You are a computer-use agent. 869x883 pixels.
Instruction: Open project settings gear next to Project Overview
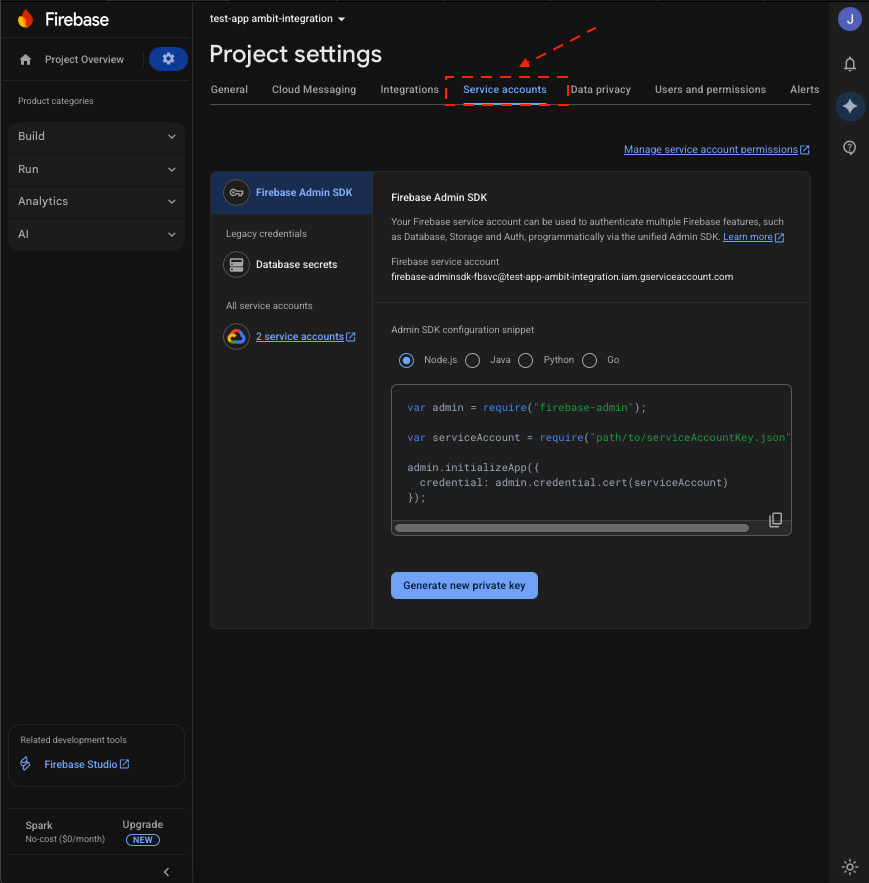click(167, 59)
